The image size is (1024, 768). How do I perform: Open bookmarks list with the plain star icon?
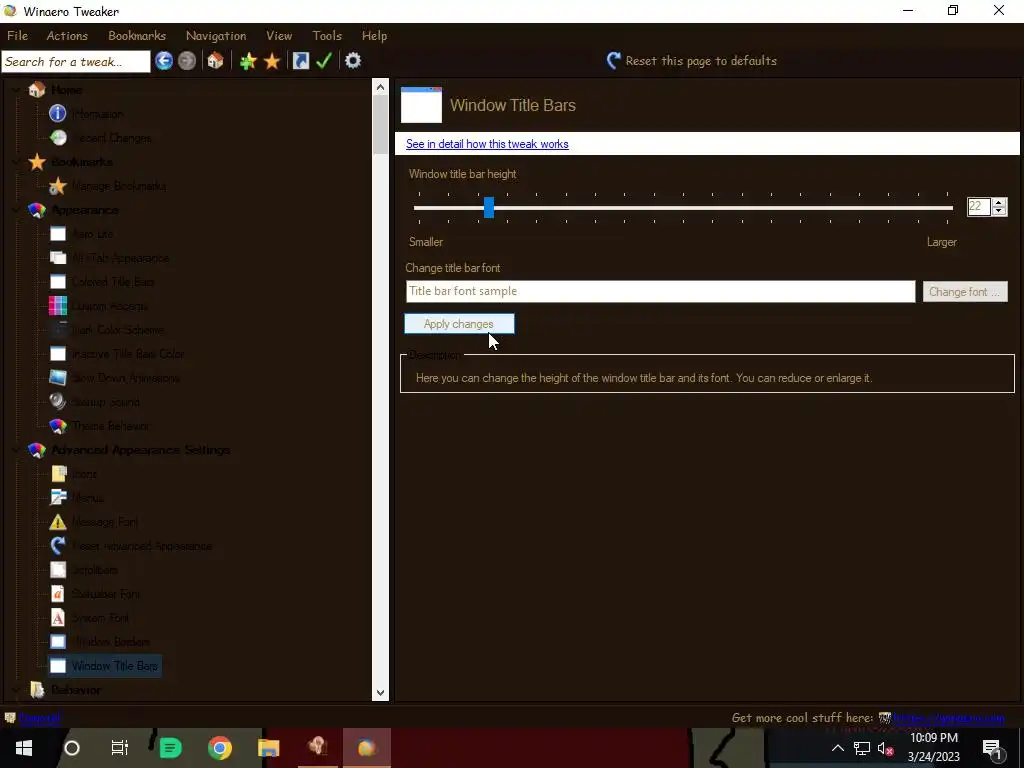click(x=272, y=61)
